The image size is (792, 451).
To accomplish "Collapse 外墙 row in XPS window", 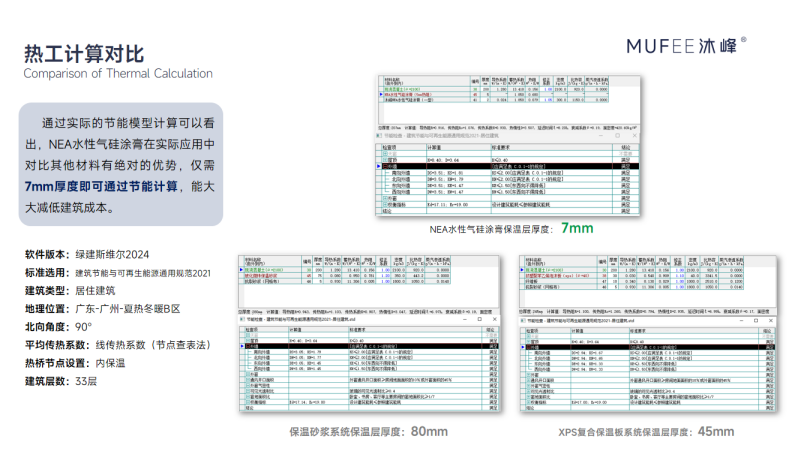I will (x=529, y=347).
